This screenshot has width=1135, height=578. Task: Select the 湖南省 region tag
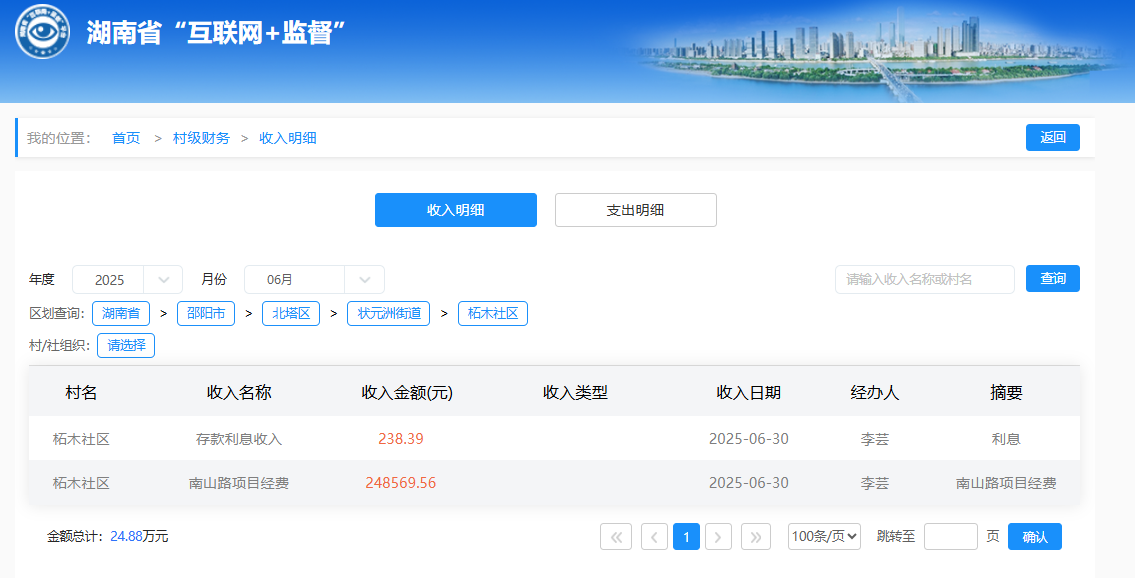coord(121,313)
